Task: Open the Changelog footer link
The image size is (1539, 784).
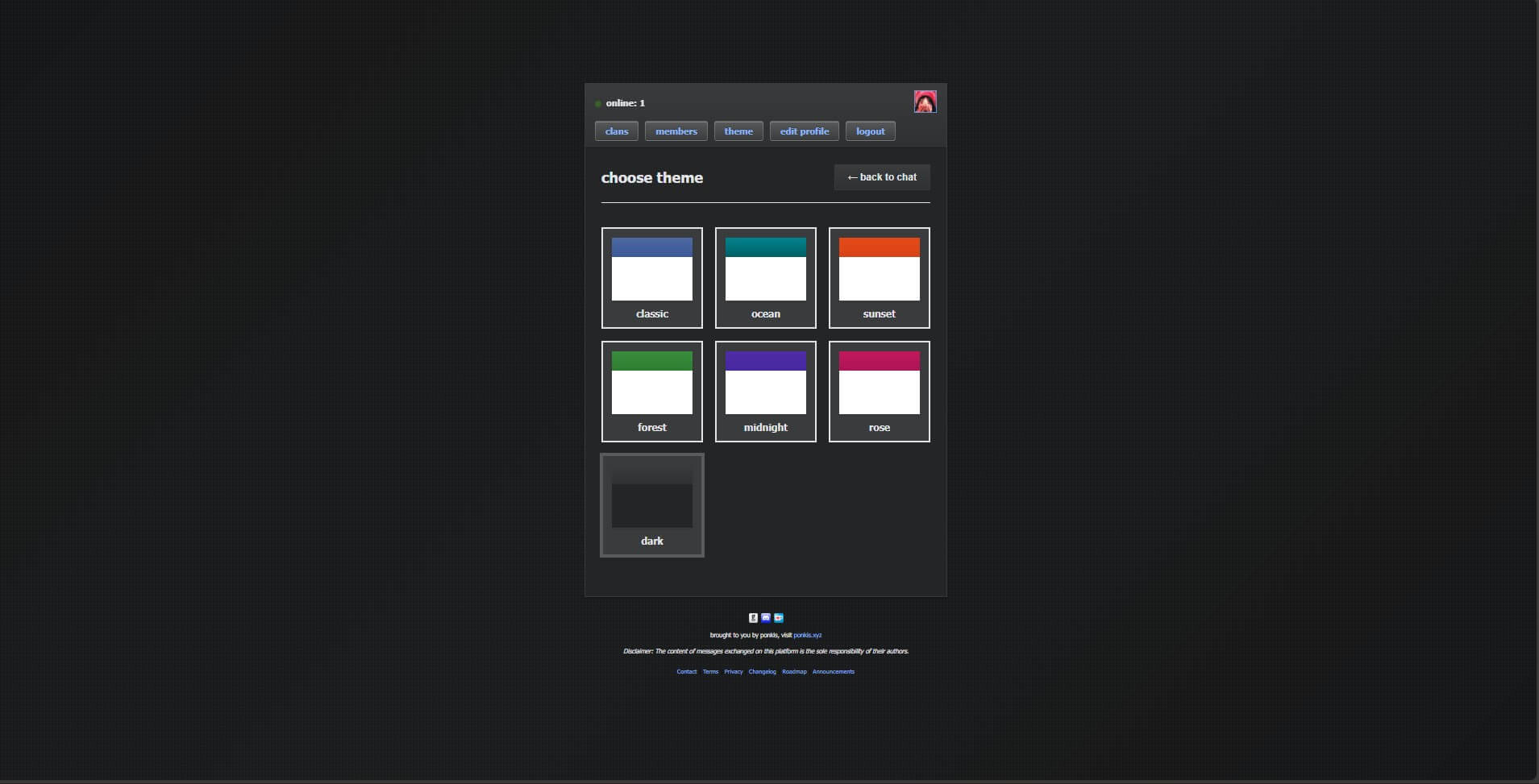Action: click(x=762, y=672)
